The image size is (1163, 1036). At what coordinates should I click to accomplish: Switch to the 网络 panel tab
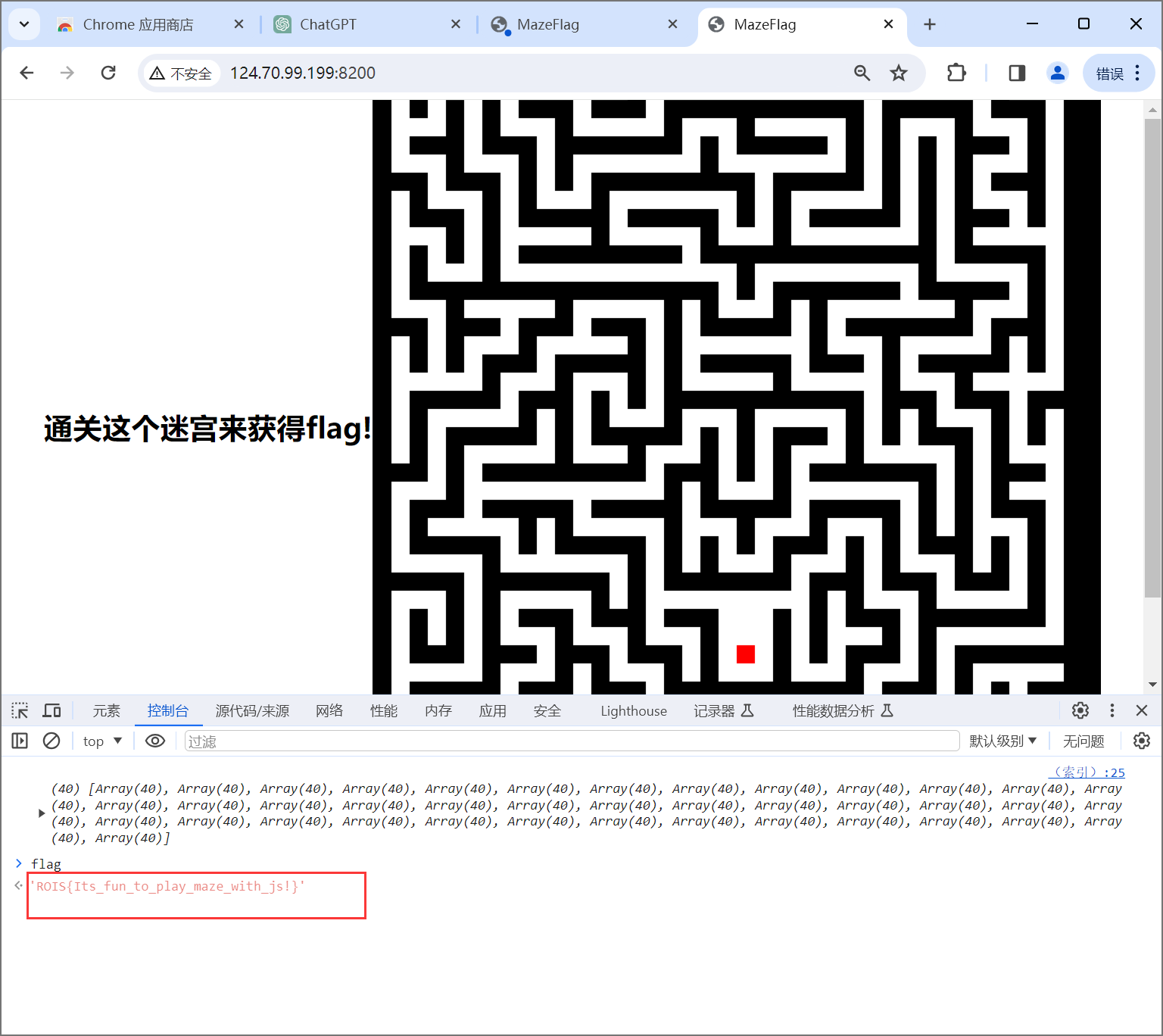tap(329, 710)
